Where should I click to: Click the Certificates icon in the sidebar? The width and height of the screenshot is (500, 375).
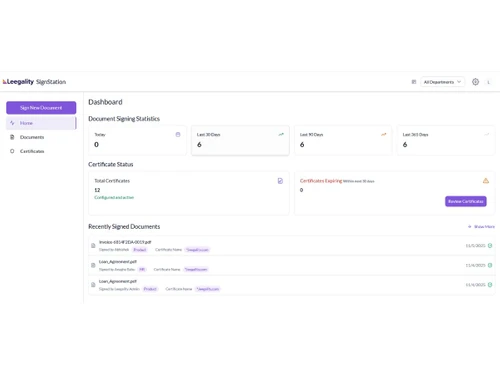pos(12,151)
